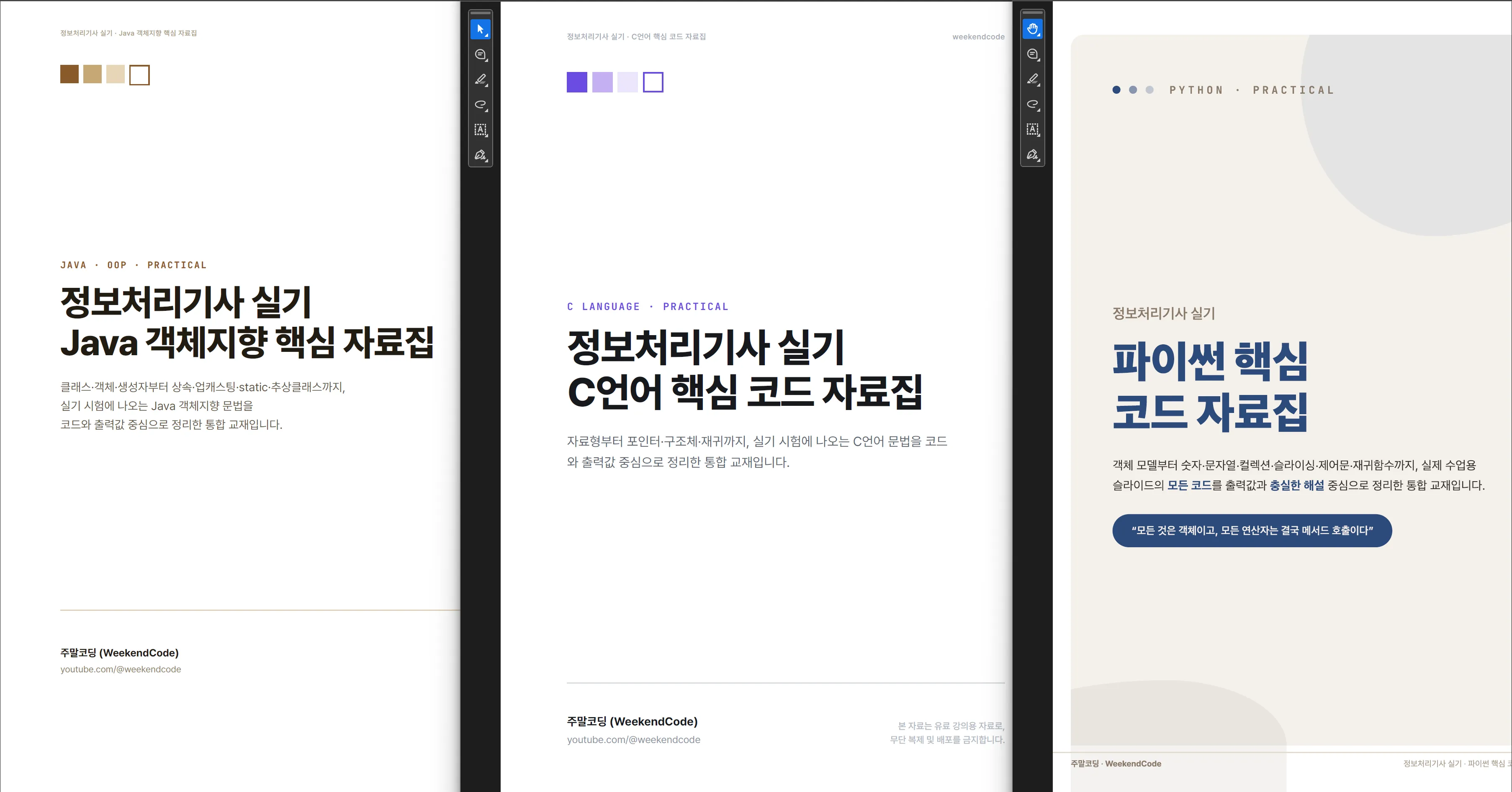
Task: Click notice '무단 복제 및 배포를 금지합니다.'
Action: [947, 741]
